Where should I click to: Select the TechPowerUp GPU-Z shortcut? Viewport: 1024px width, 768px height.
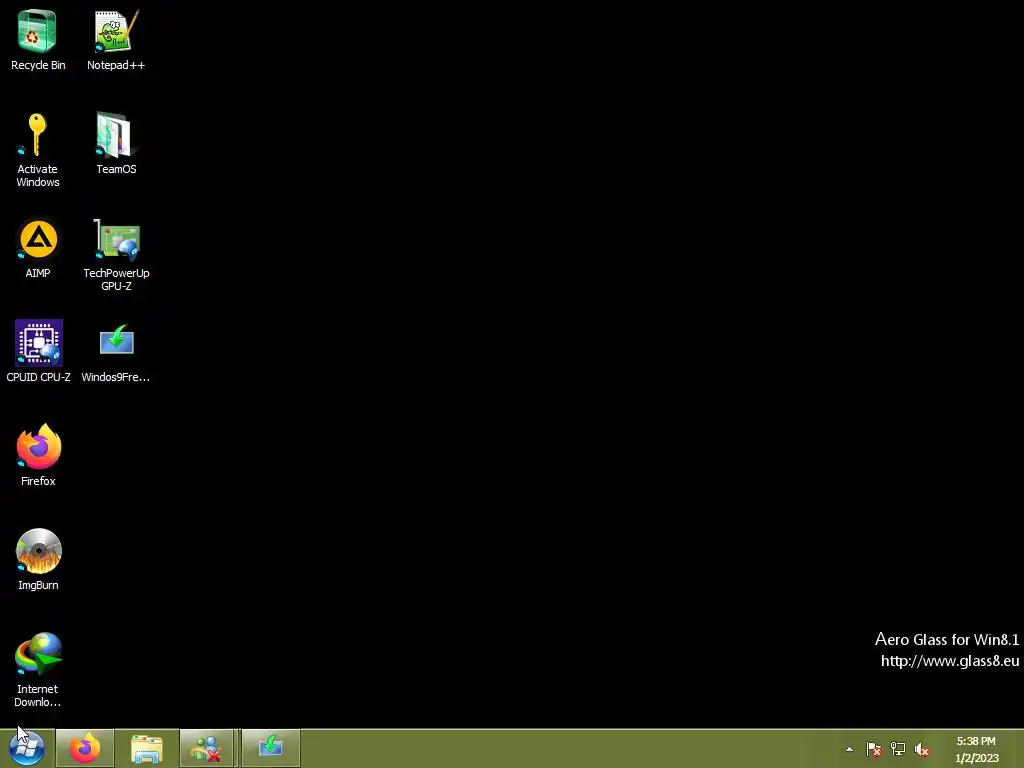pos(116,254)
